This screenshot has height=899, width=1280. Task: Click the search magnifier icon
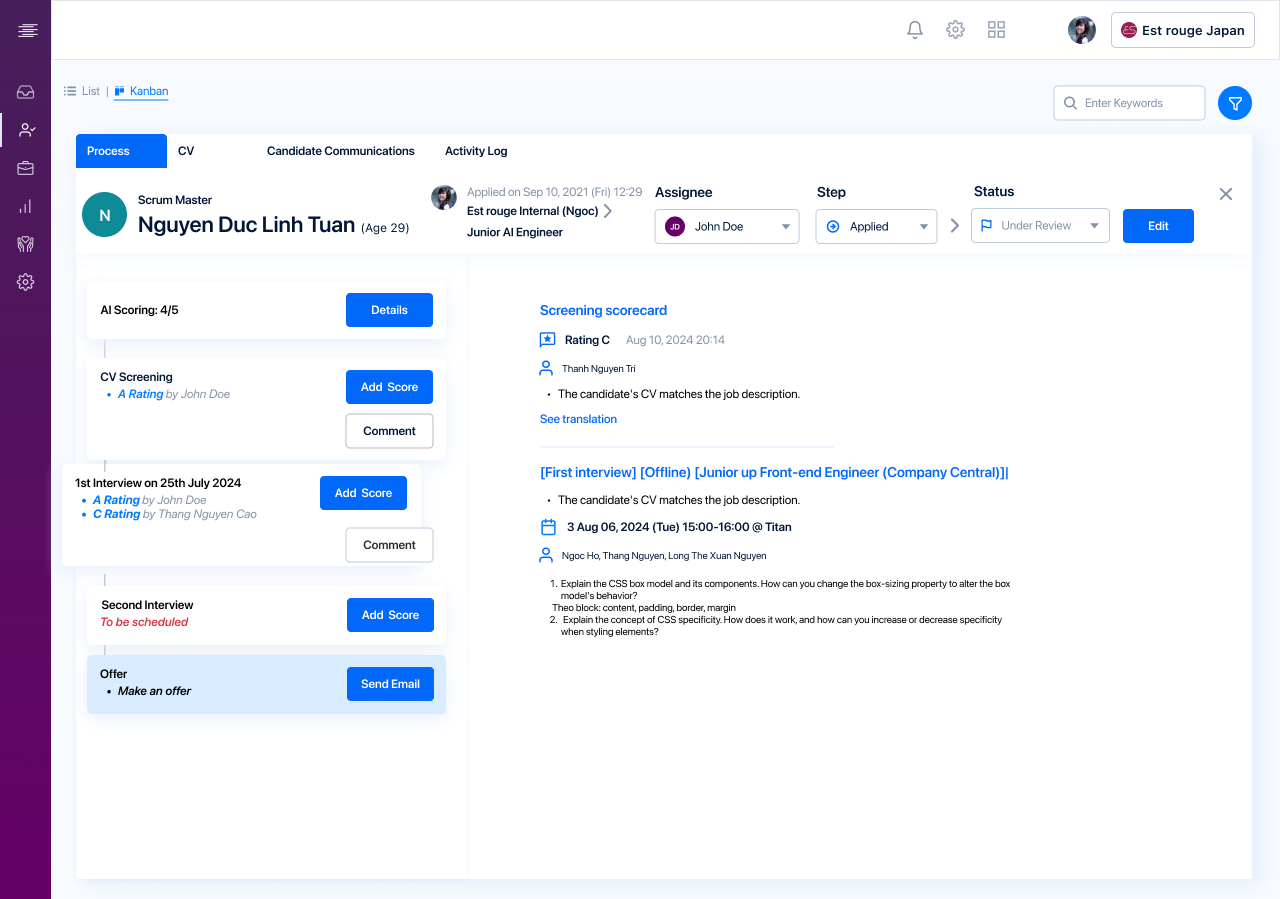pos(1070,103)
